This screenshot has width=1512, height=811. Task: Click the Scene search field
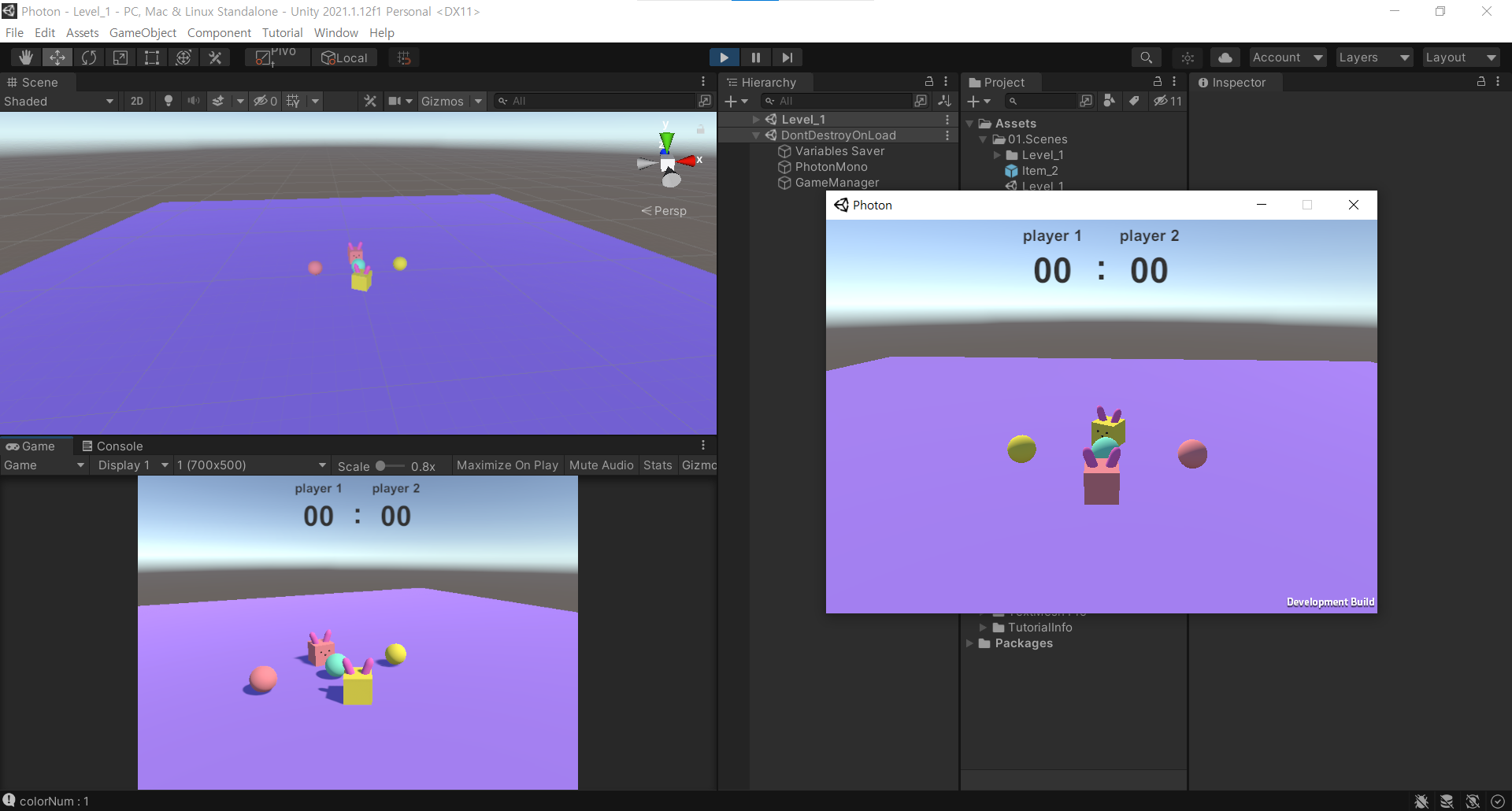click(x=595, y=101)
